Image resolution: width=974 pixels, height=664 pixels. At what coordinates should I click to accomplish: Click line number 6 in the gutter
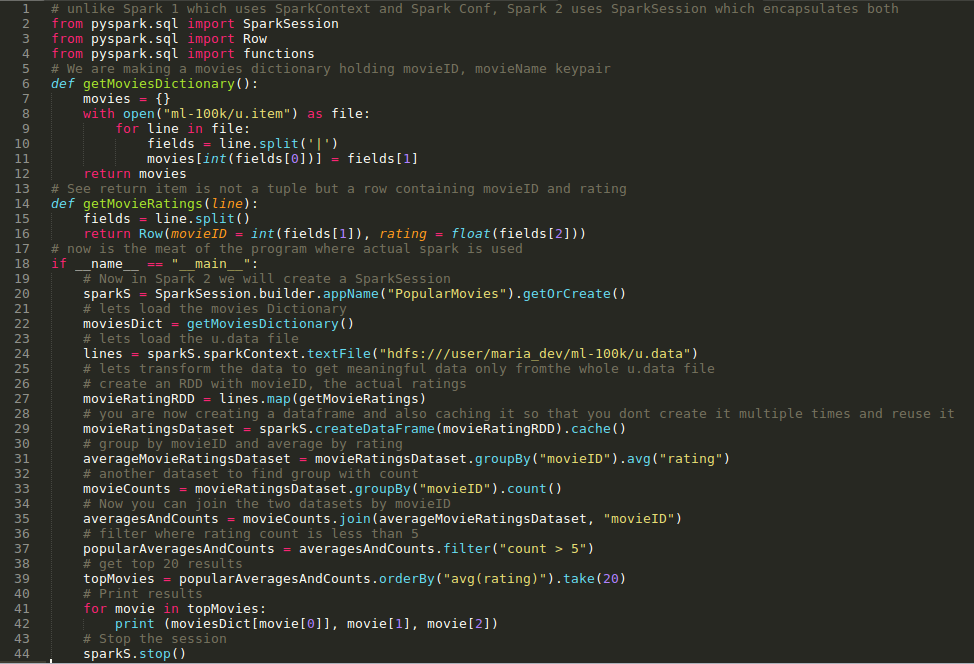point(25,84)
